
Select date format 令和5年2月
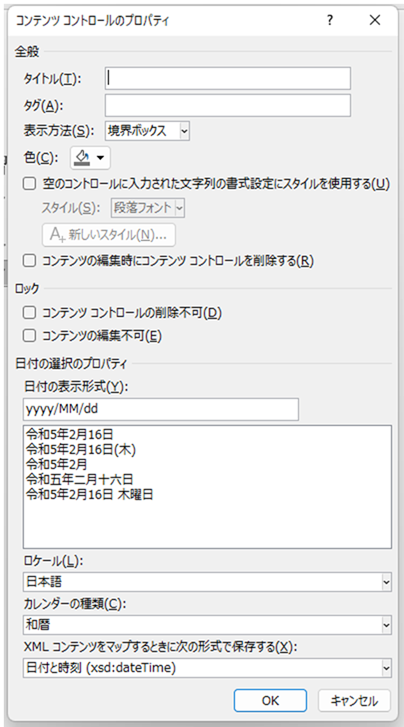click(56, 464)
